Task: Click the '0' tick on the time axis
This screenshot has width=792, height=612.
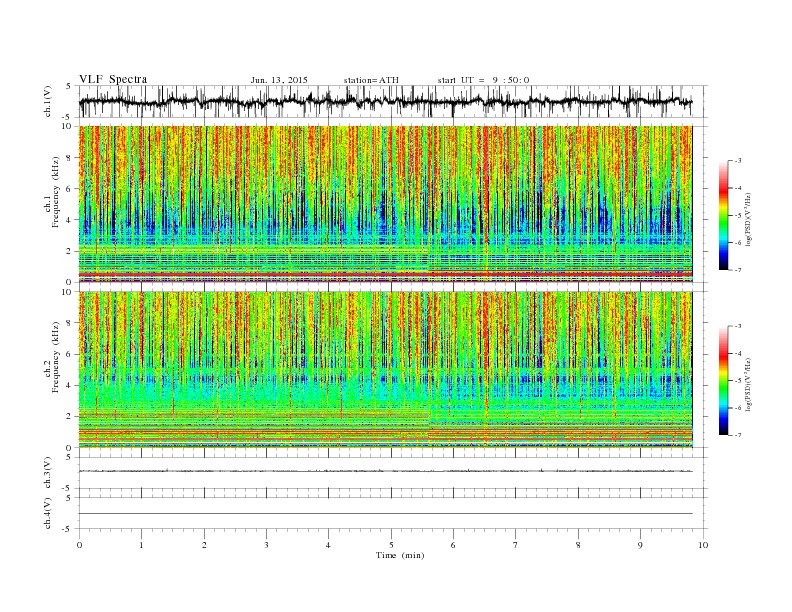Action: 79,545
